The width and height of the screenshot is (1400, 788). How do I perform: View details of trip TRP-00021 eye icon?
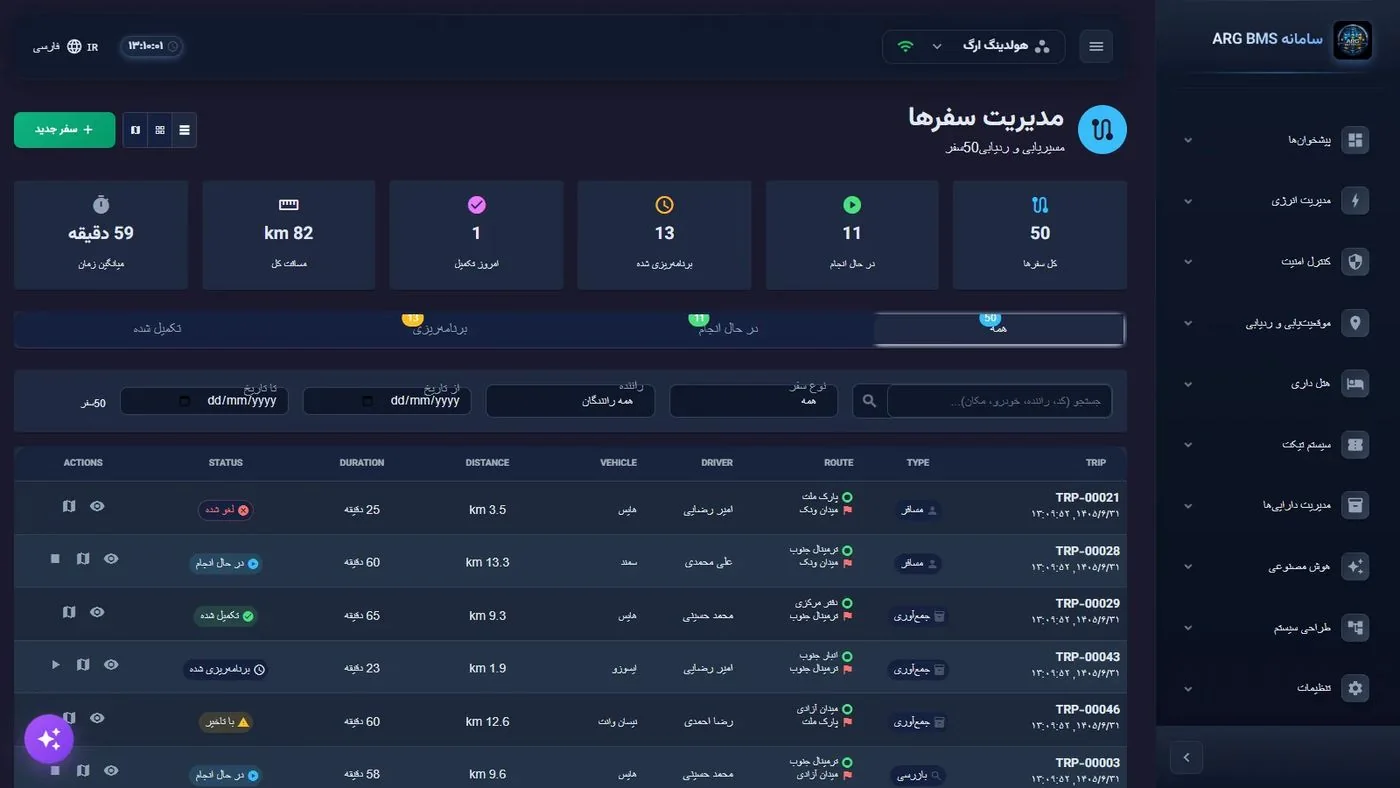click(x=97, y=506)
